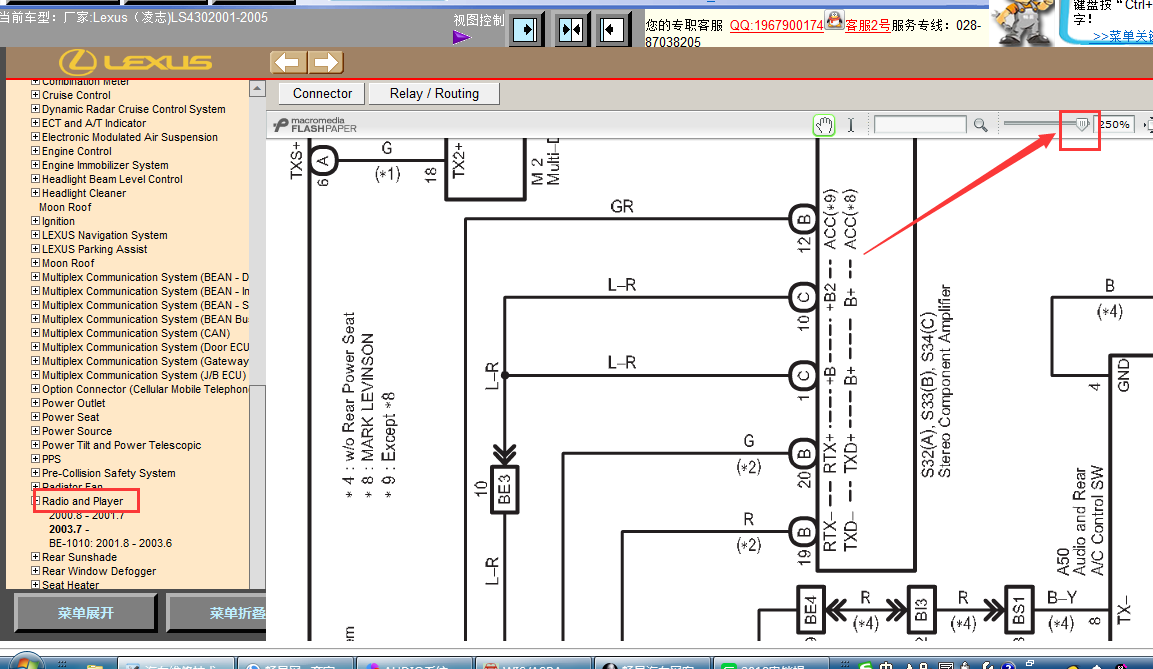This screenshot has width=1153, height=669.
Task: Select Pre-Collision Safety System
Action: (109, 473)
